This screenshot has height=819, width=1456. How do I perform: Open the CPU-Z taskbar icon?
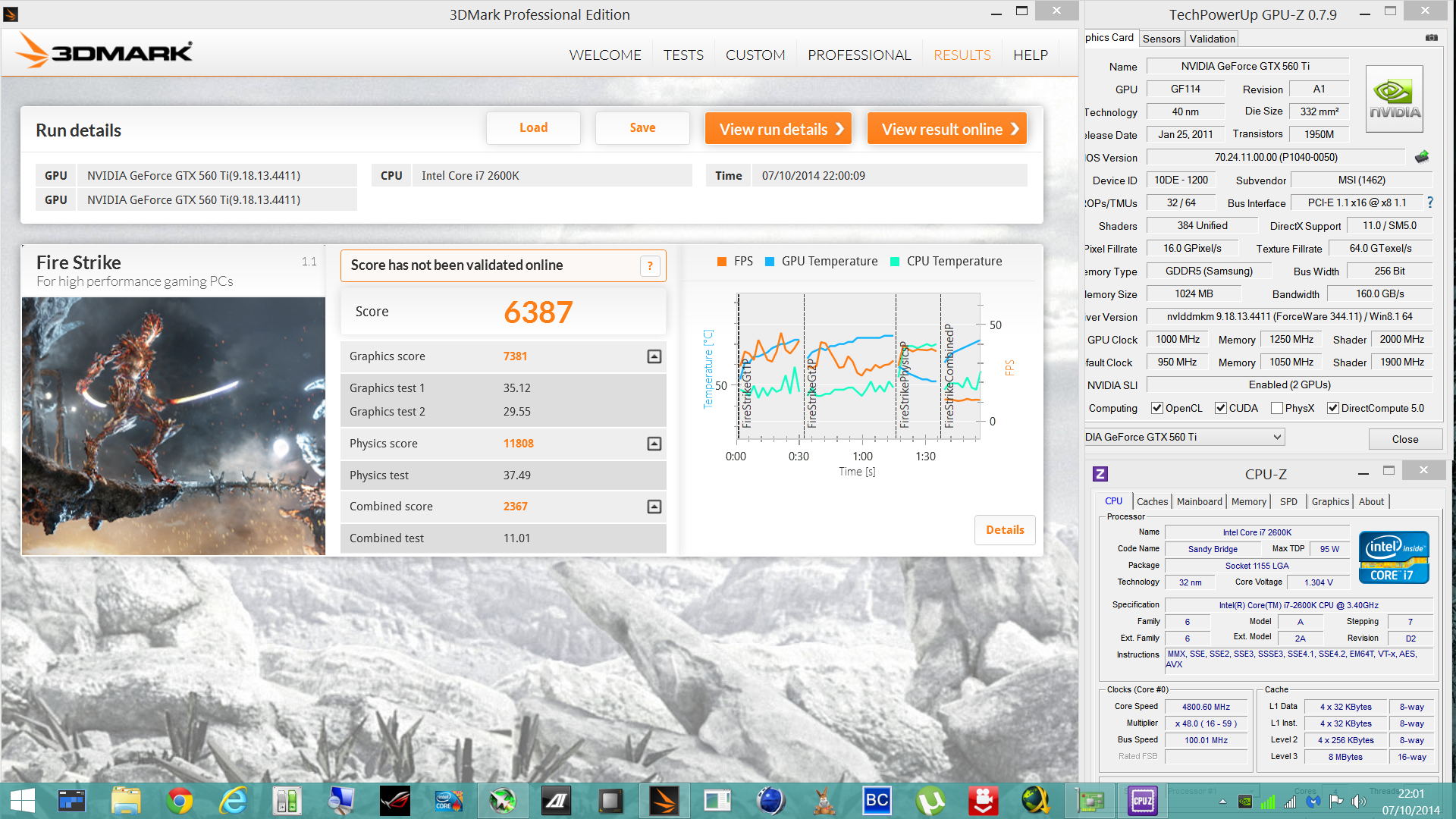pyautogui.click(x=1142, y=801)
